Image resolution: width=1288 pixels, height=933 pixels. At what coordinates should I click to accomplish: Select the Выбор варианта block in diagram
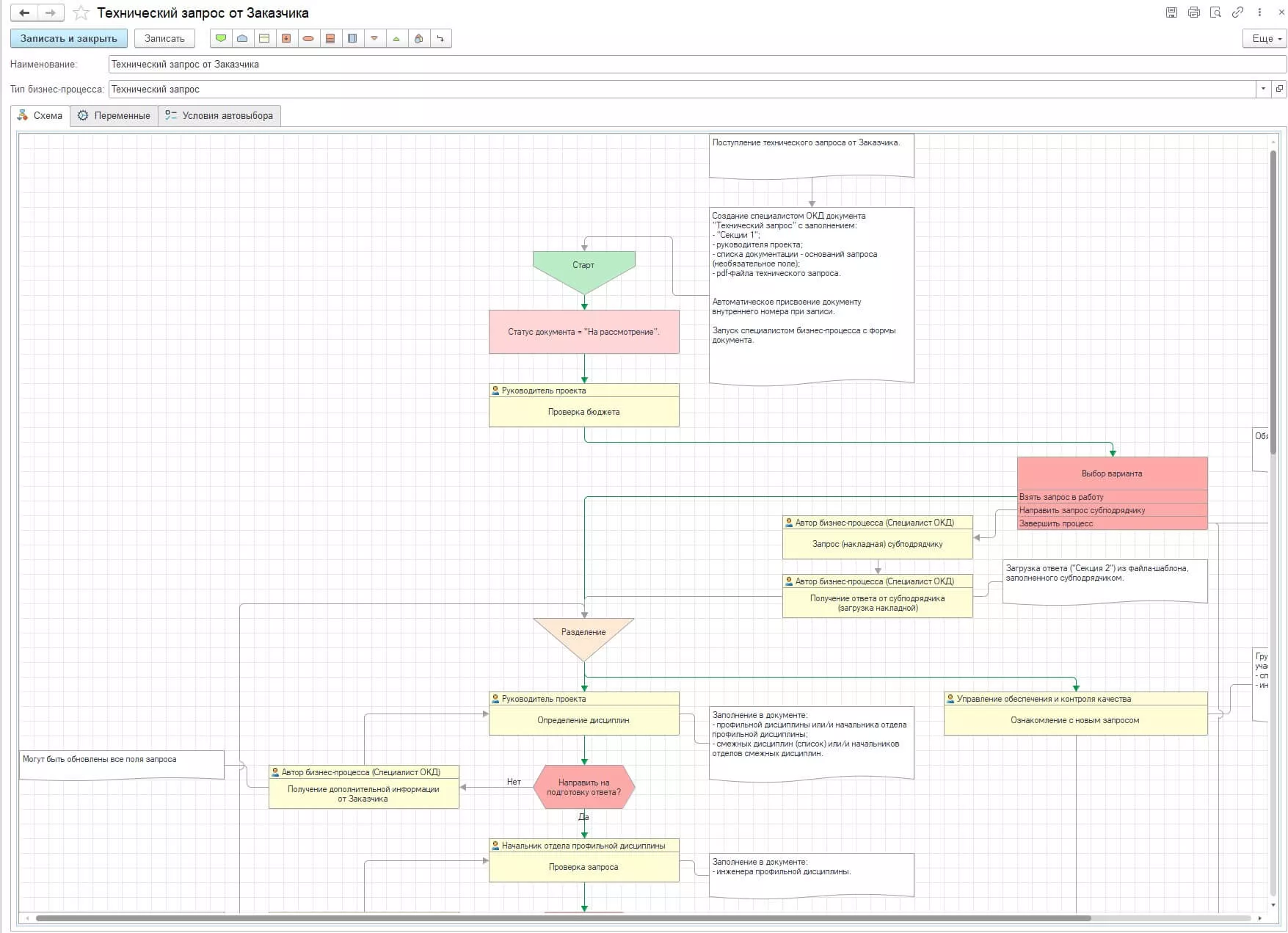tap(1112, 473)
